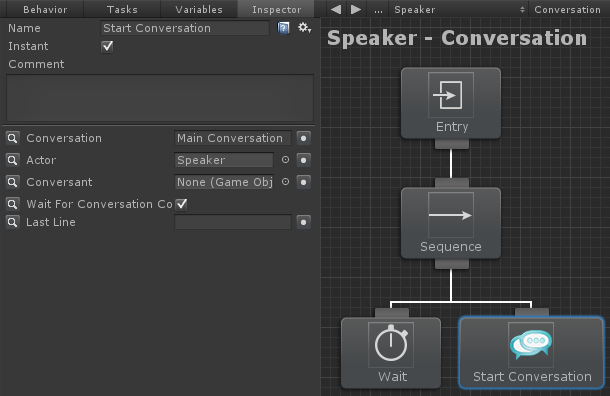This screenshot has width=610, height=396.
Task: Toggle the Wait For Conversation Complete checkbox
Action: pos(181,204)
